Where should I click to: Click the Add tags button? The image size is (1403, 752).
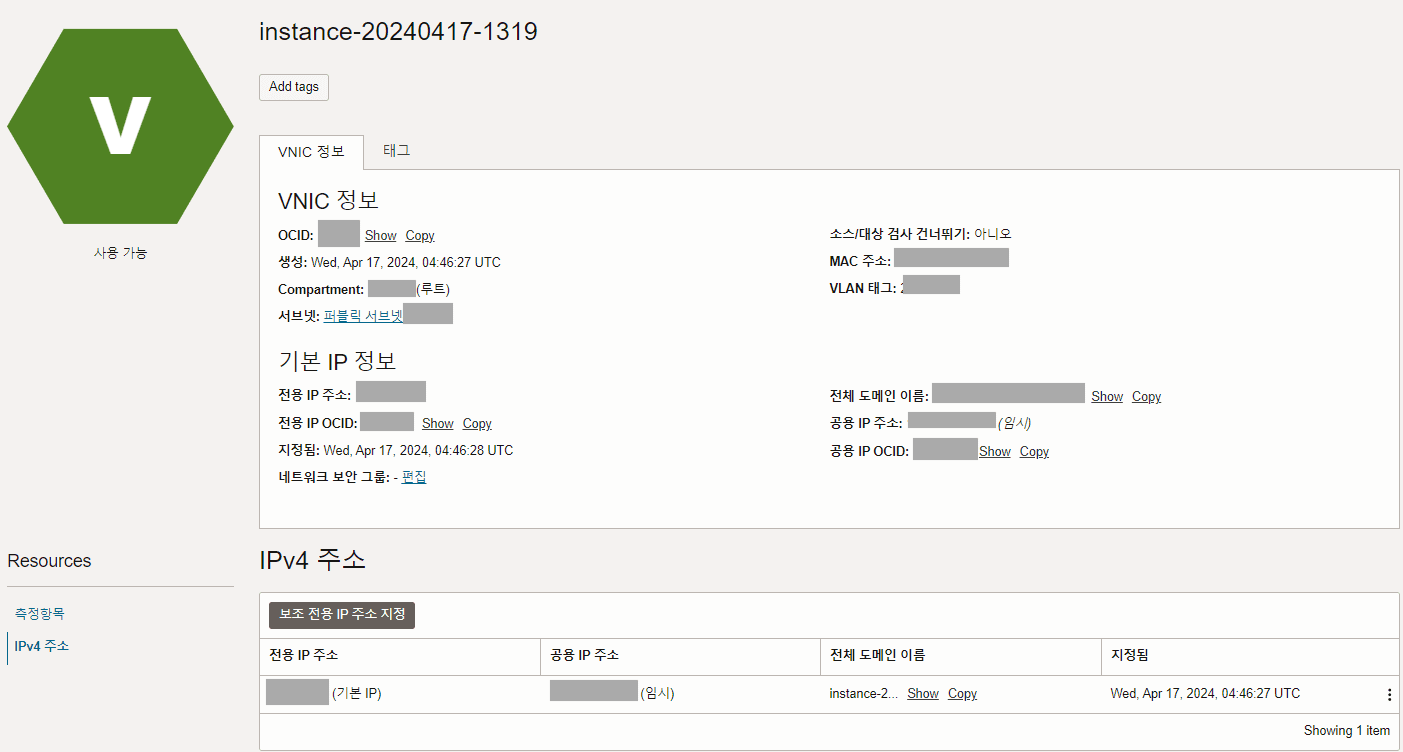[x=294, y=87]
